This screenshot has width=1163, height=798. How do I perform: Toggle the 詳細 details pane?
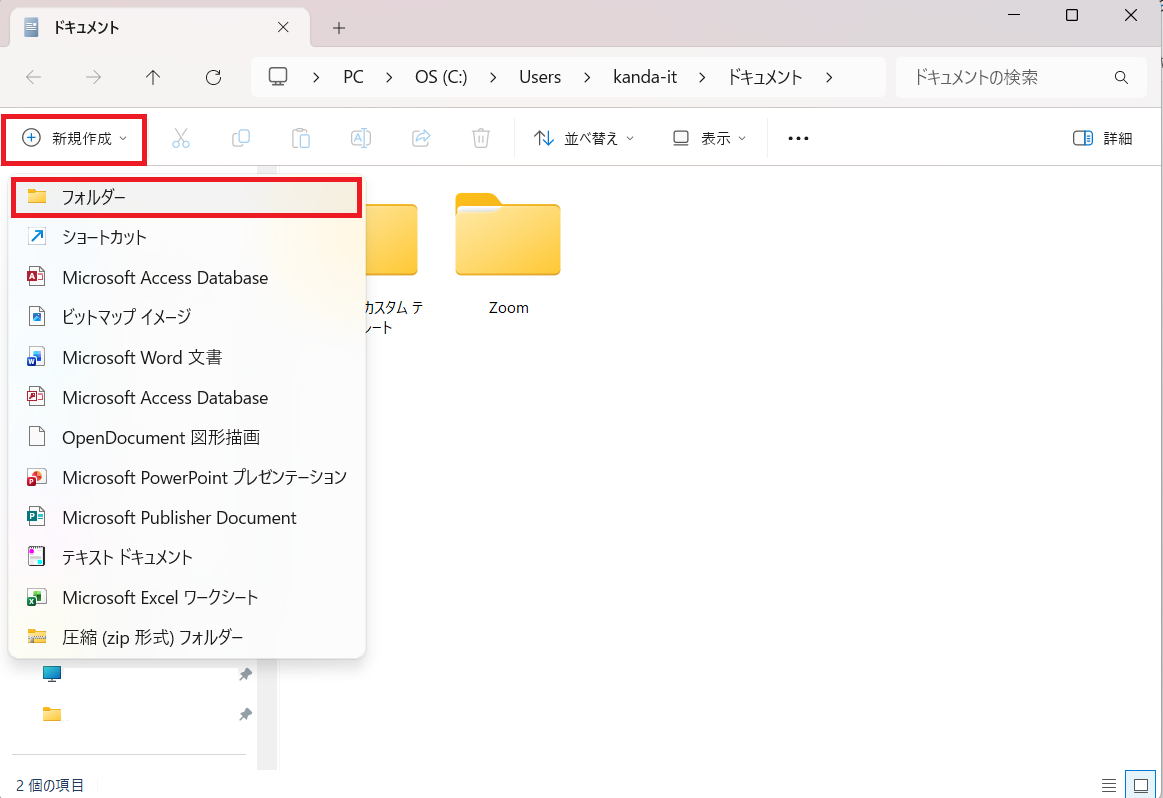tap(1102, 138)
